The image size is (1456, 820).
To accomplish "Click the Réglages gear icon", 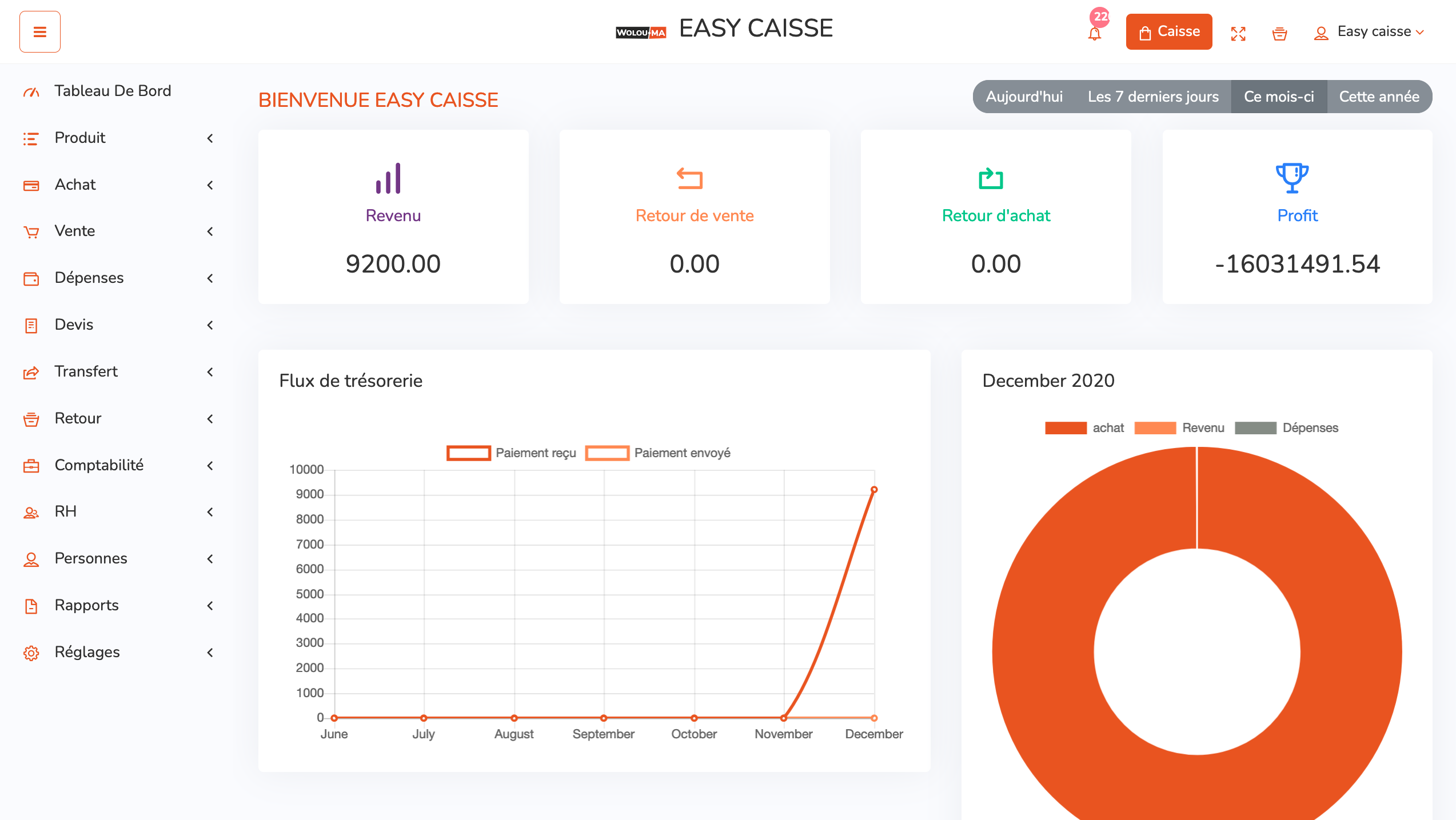I will pyautogui.click(x=31, y=653).
